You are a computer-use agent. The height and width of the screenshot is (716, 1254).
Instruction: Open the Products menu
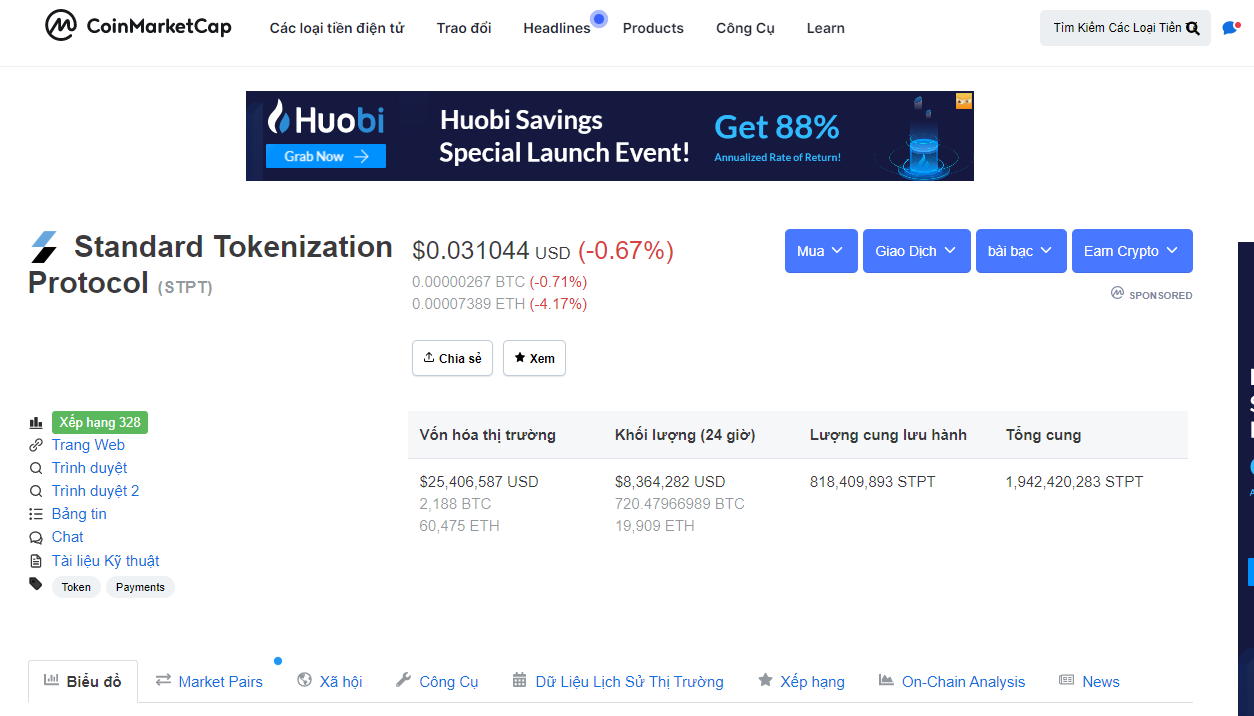(x=653, y=28)
